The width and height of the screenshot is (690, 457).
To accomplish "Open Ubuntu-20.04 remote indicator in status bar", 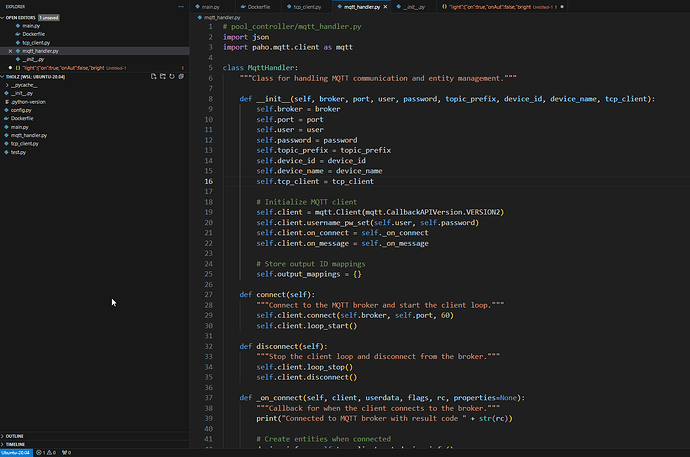I will [x=16, y=453].
